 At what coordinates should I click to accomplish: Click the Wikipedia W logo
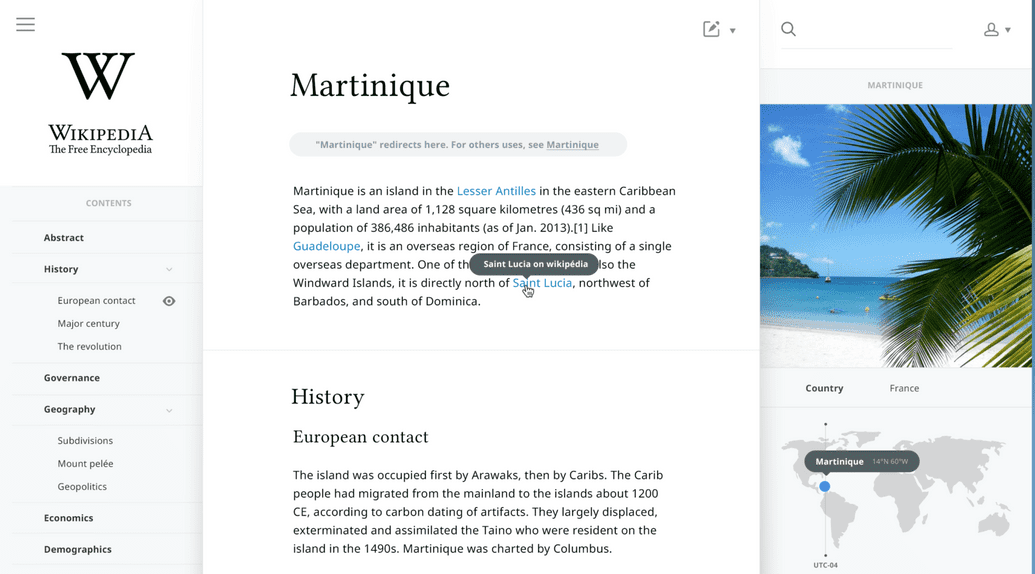point(98,77)
